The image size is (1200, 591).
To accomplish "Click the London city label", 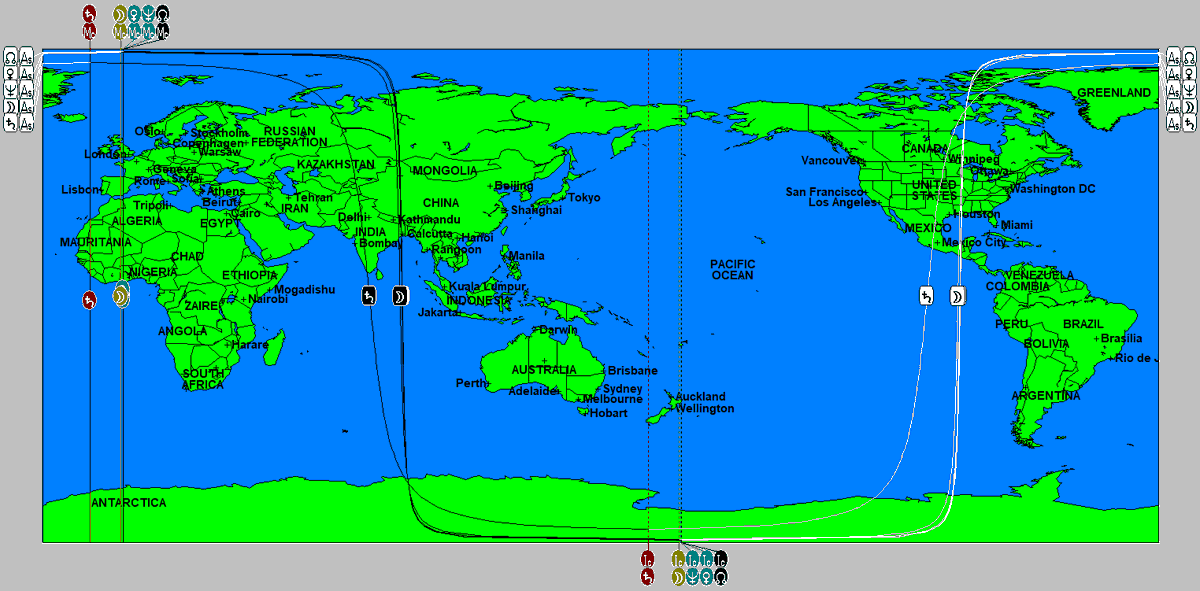I will pos(105,154).
